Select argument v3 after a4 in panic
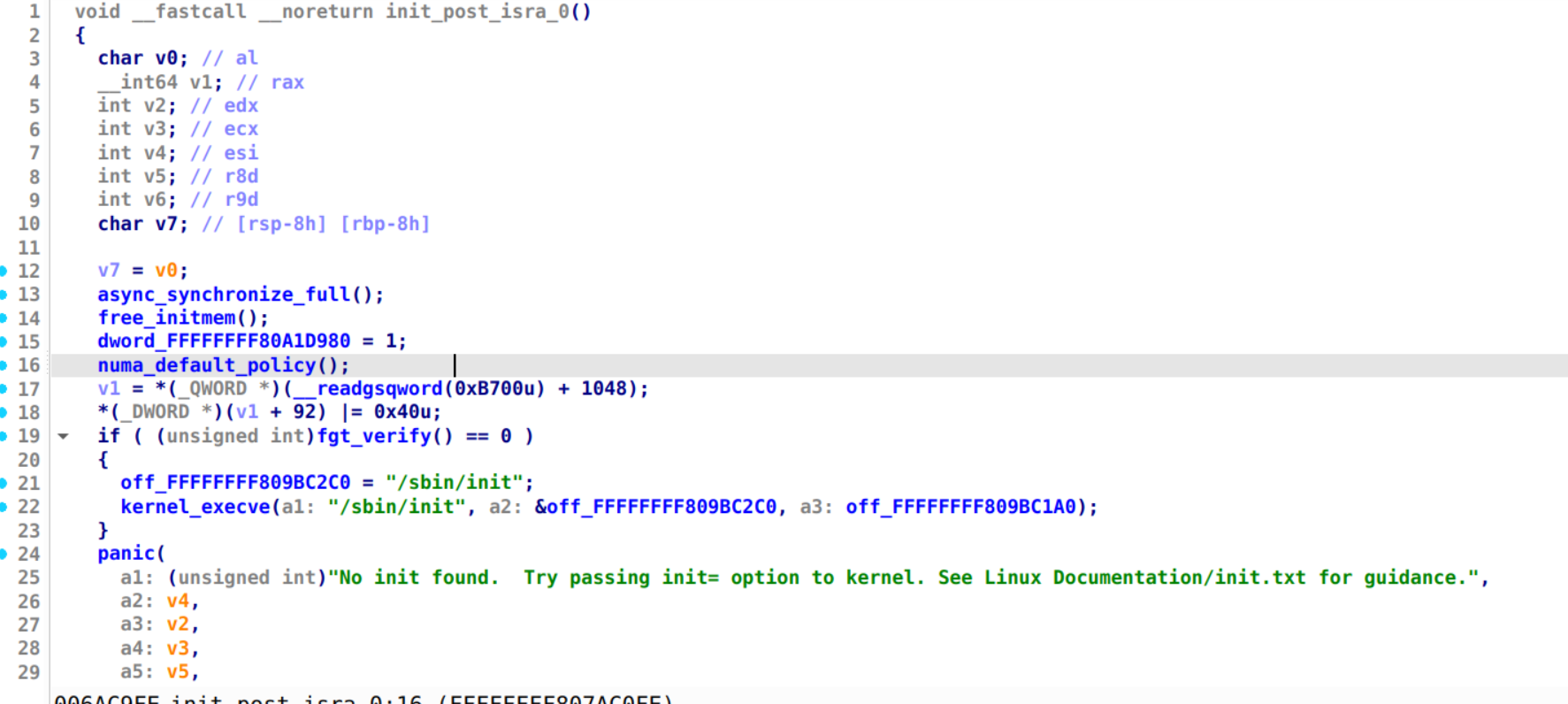Viewport: 1568px width, 704px height. click(178, 648)
